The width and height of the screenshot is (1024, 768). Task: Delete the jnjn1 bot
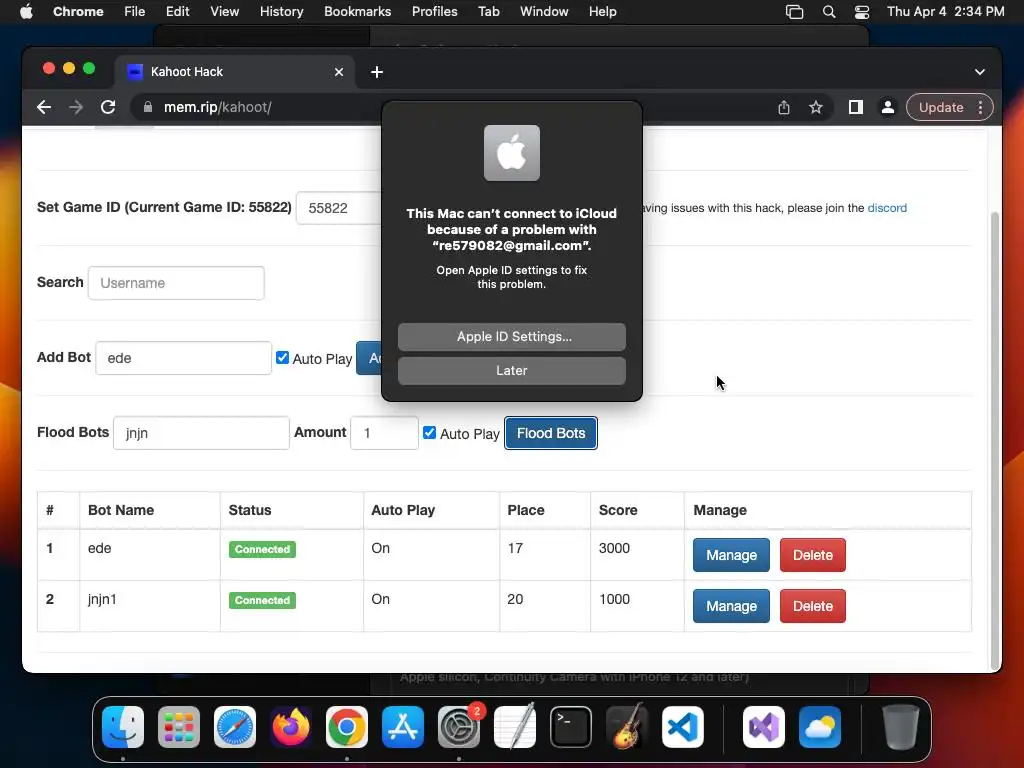[x=812, y=606]
